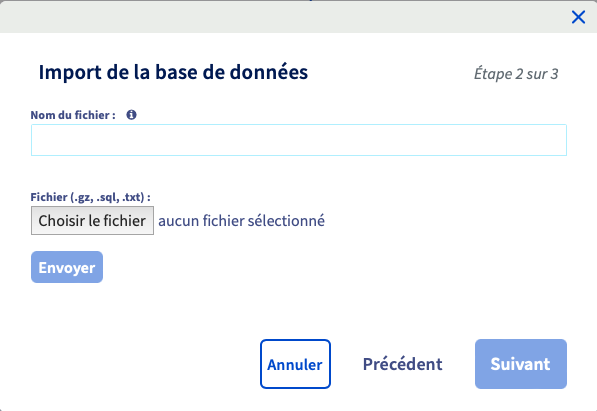The image size is (597, 411).
Task: Open the file picker via Choisir le fichier
Action: pos(93,221)
